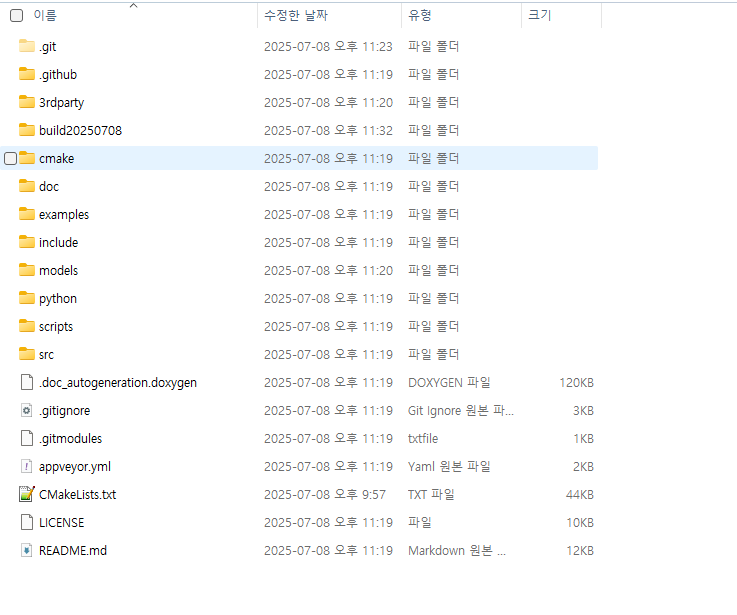Image resolution: width=737 pixels, height=615 pixels.
Task: Click the 9:57 date of CMakeLists.txt
Action: click(325, 494)
